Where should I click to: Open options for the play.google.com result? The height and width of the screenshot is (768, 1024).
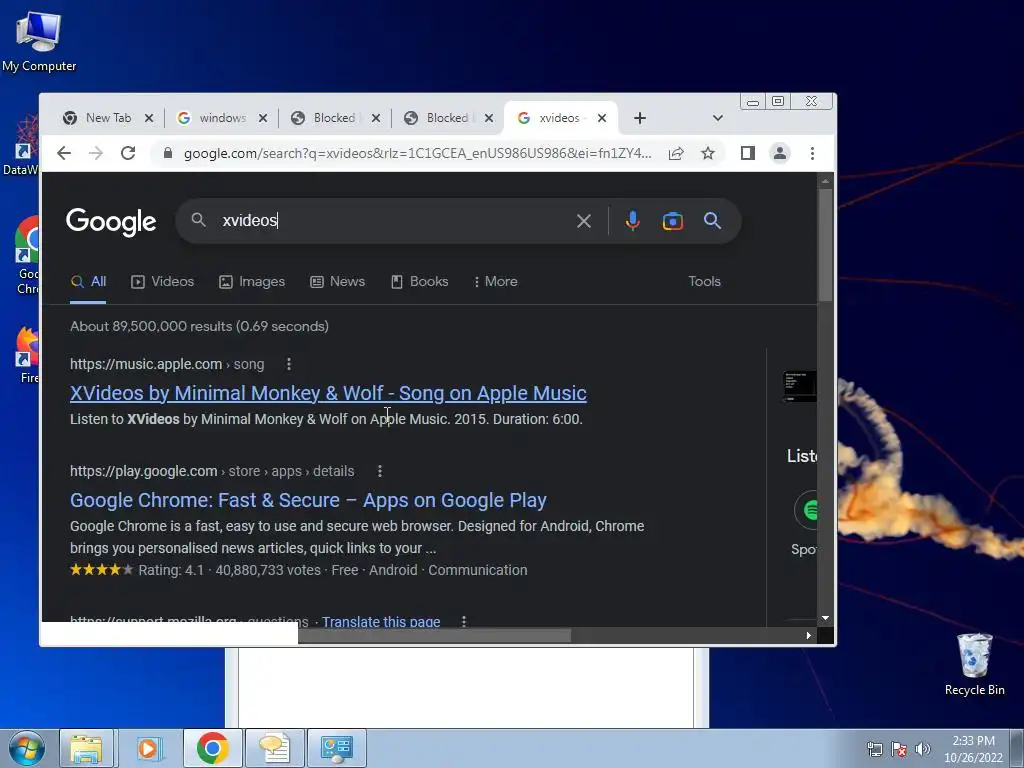[380, 471]
